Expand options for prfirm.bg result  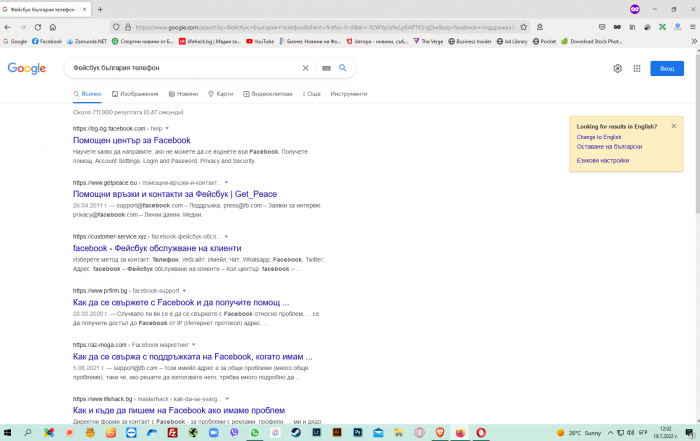(184, 291)
